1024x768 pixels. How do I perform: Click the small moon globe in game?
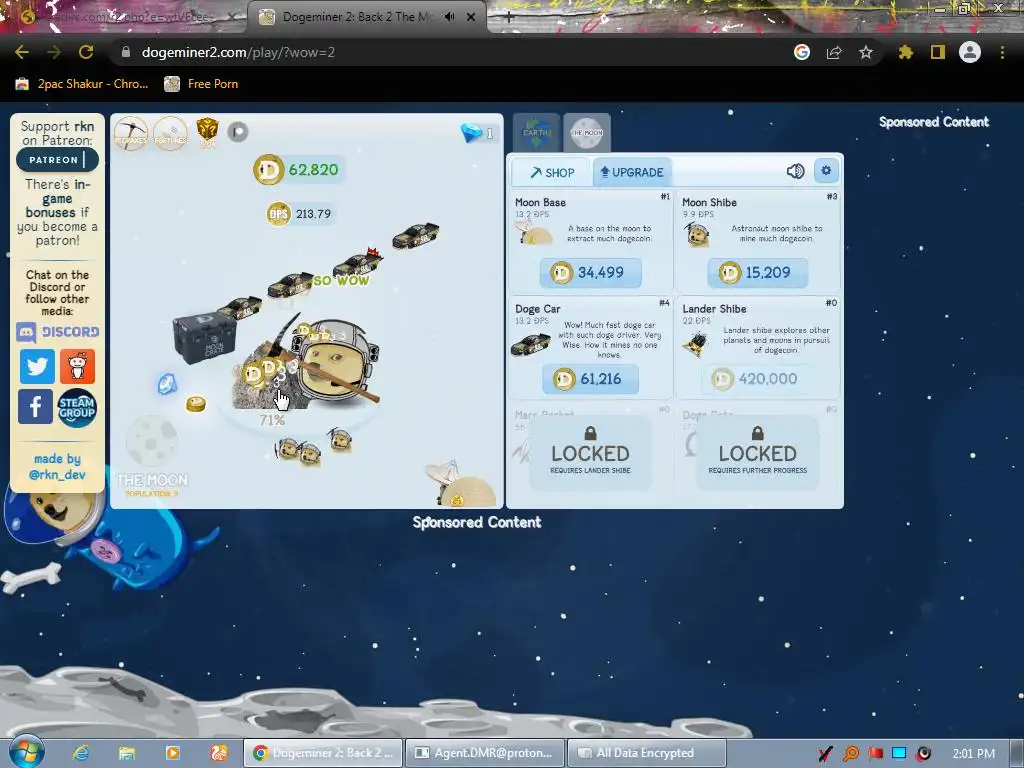click(x=152, y=442)
